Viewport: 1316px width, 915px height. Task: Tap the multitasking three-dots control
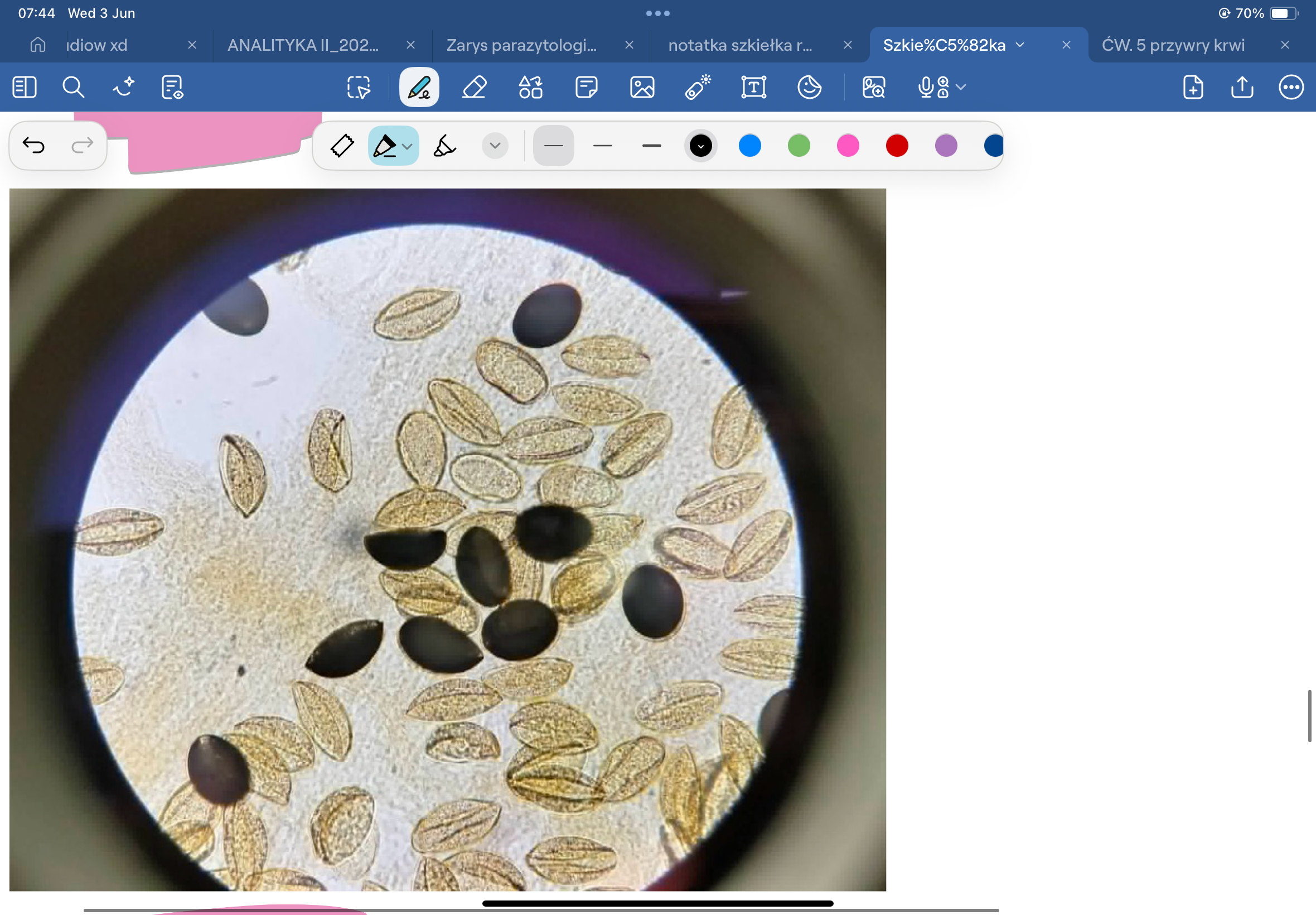point(657,13)
